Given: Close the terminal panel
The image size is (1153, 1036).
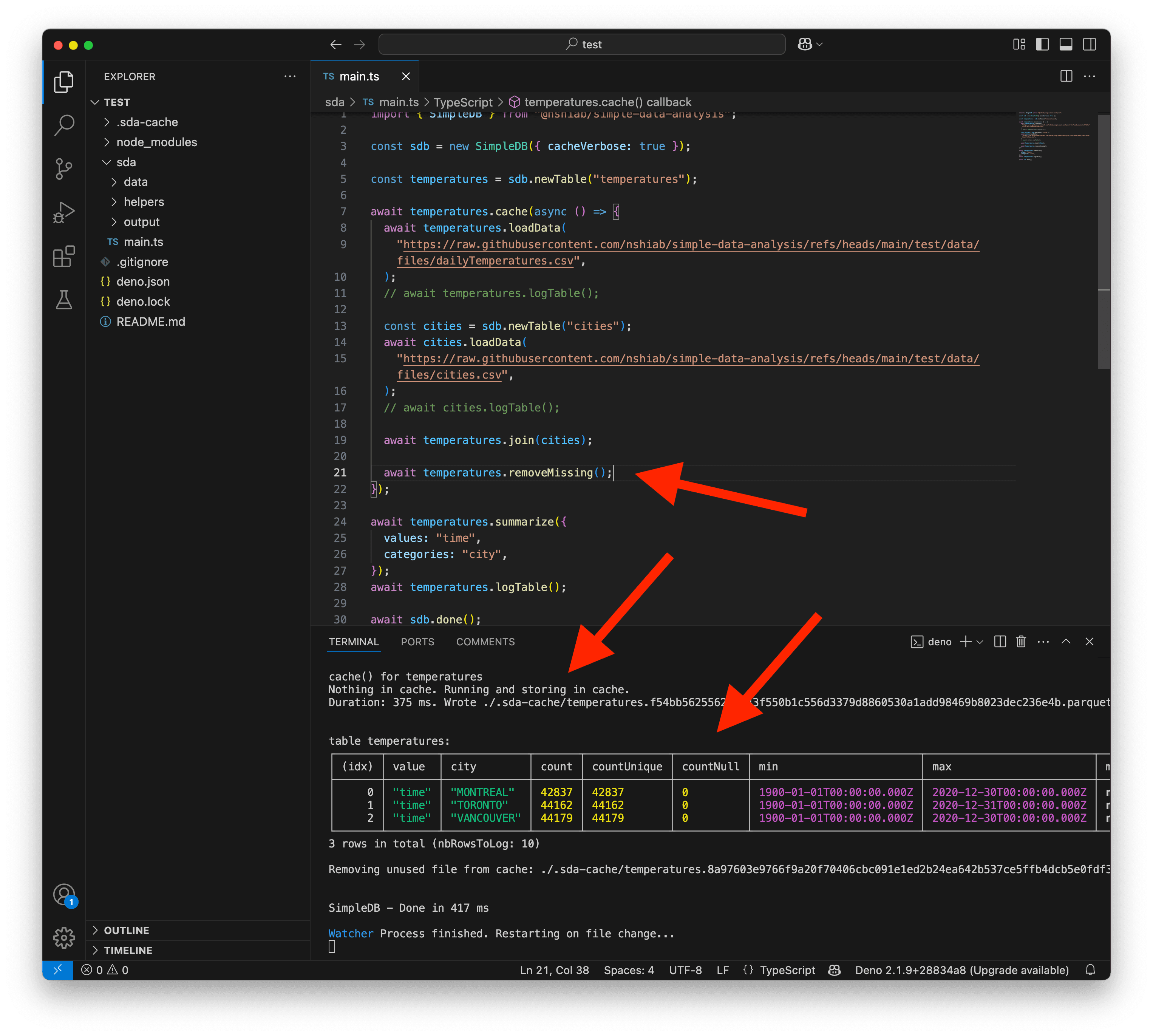Looking at the screenshot, I should (1089, 642).
